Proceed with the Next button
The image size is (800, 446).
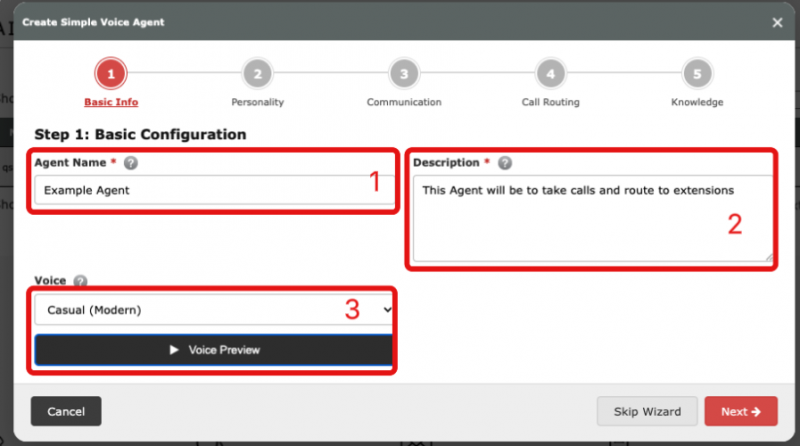(x=741, y=411)
